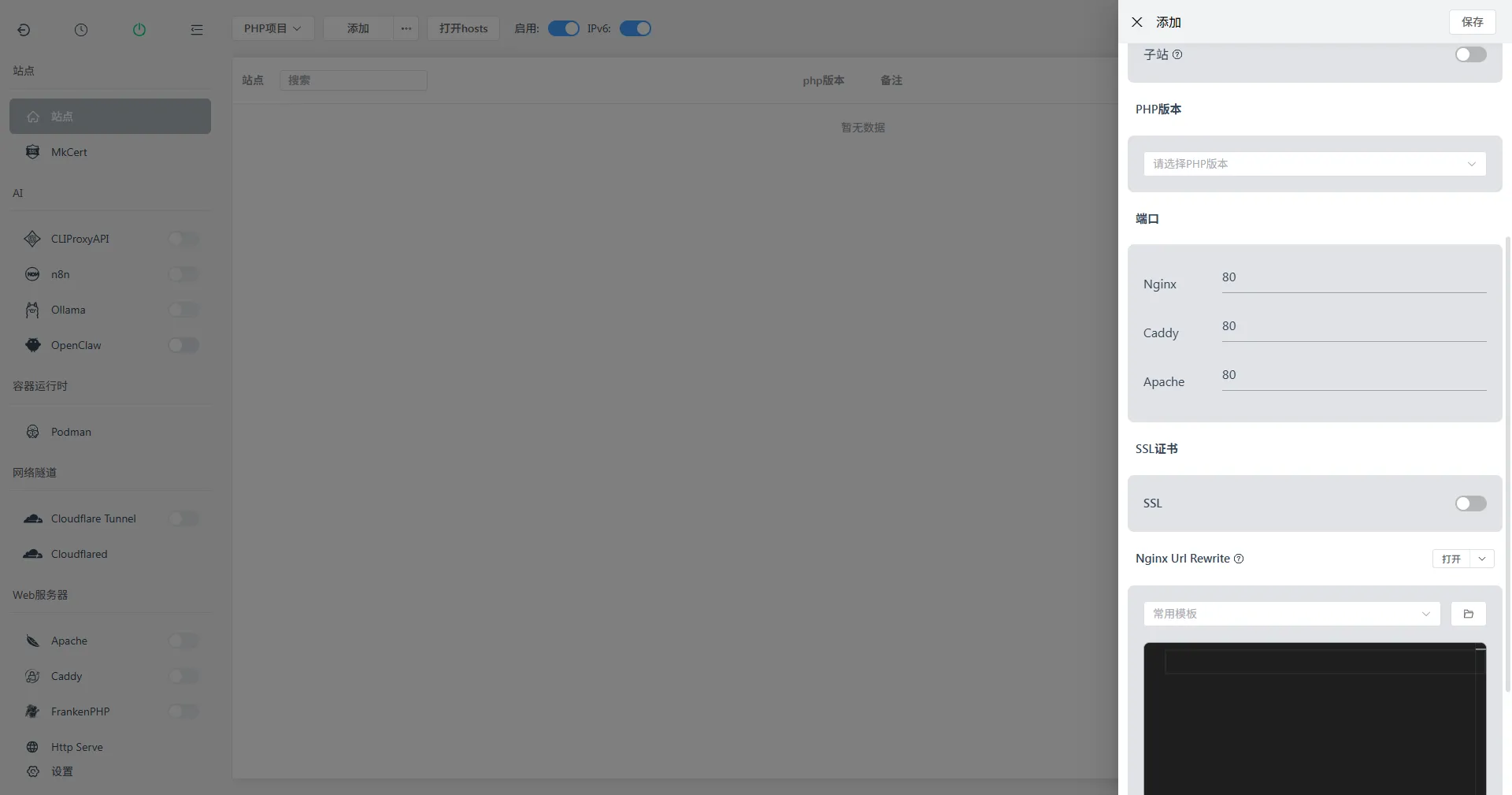Open the PHP项目 dropdown

pyautogui.click(x=272, y=28)
